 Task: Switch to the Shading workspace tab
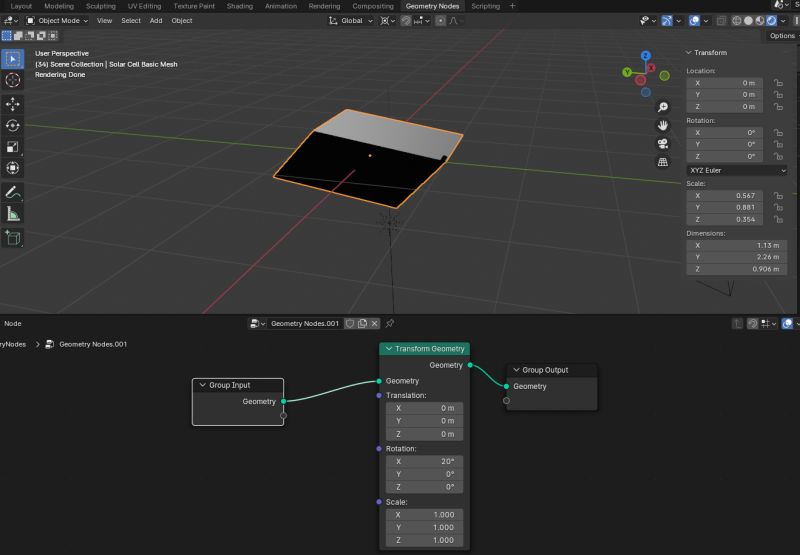click(240, 6)
